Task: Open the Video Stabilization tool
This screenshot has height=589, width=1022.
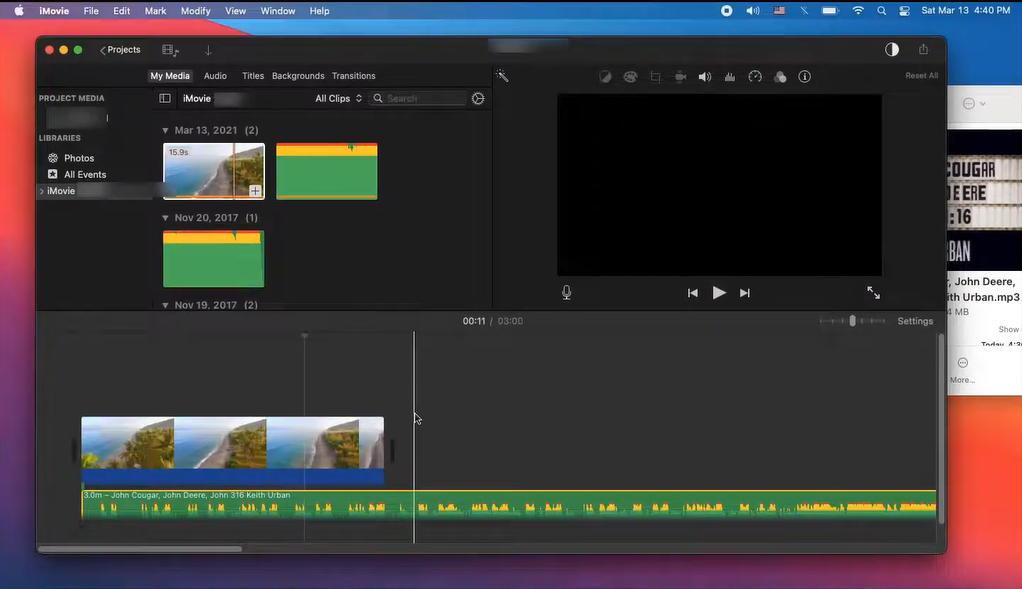Action: point(680,76)
